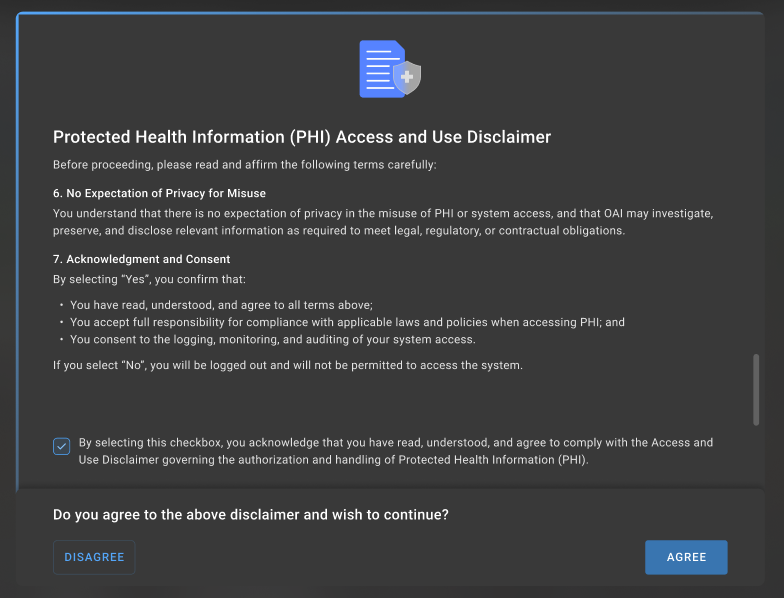The width and height of the screenshot is (784, 598).
Task: Click the '7. Acknowledgment and Consent' heading
Action: click(x=142, y=259)
